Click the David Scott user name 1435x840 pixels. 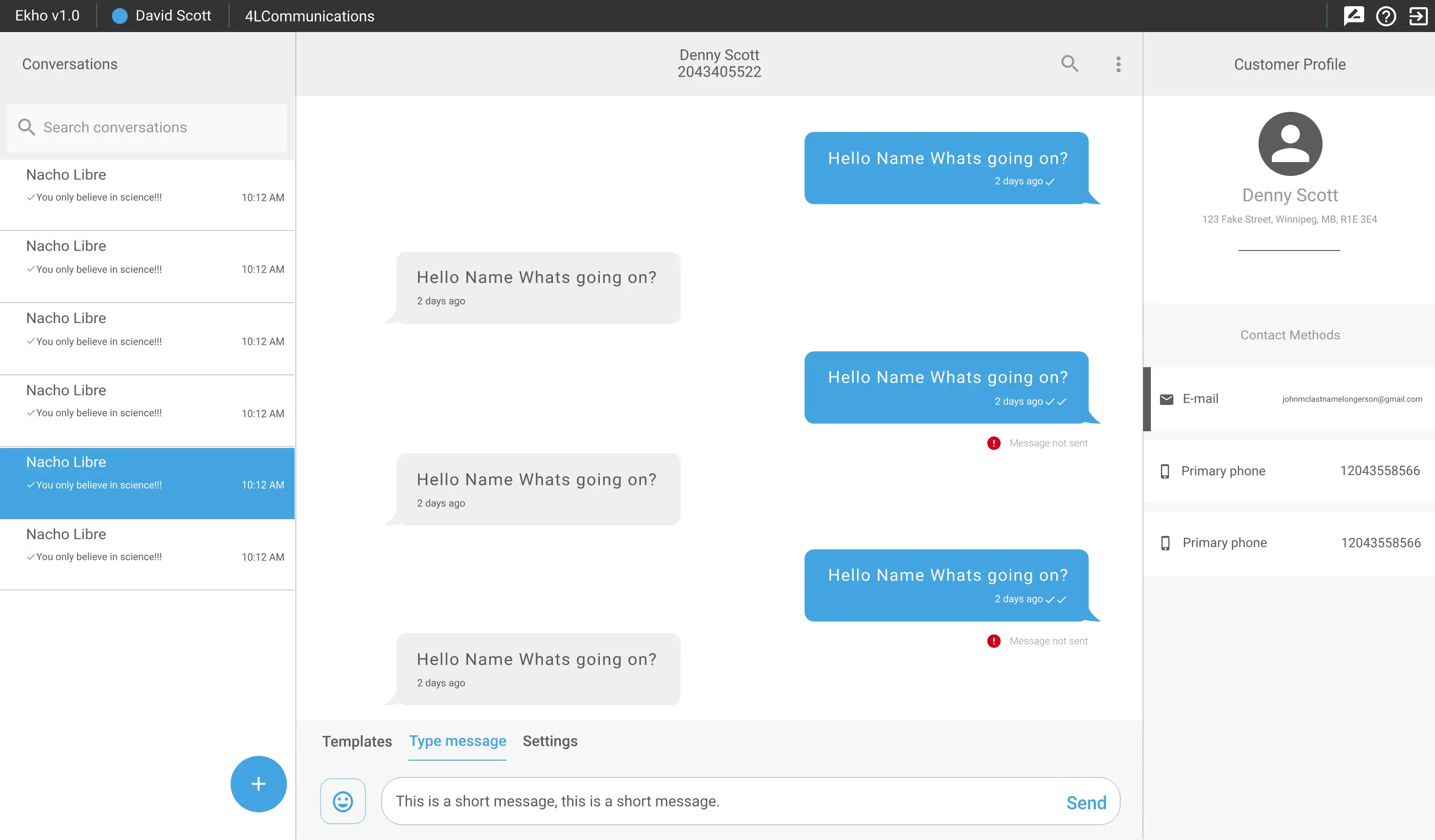coord(173,15)
